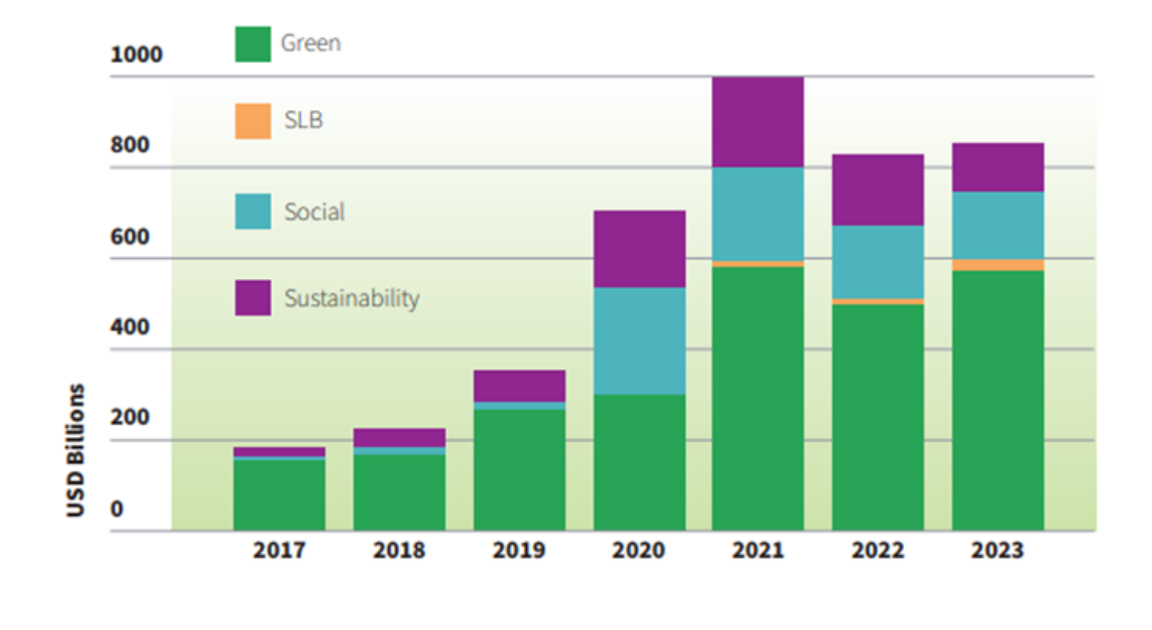Select the purple Sustainability legend swatch

252,298
